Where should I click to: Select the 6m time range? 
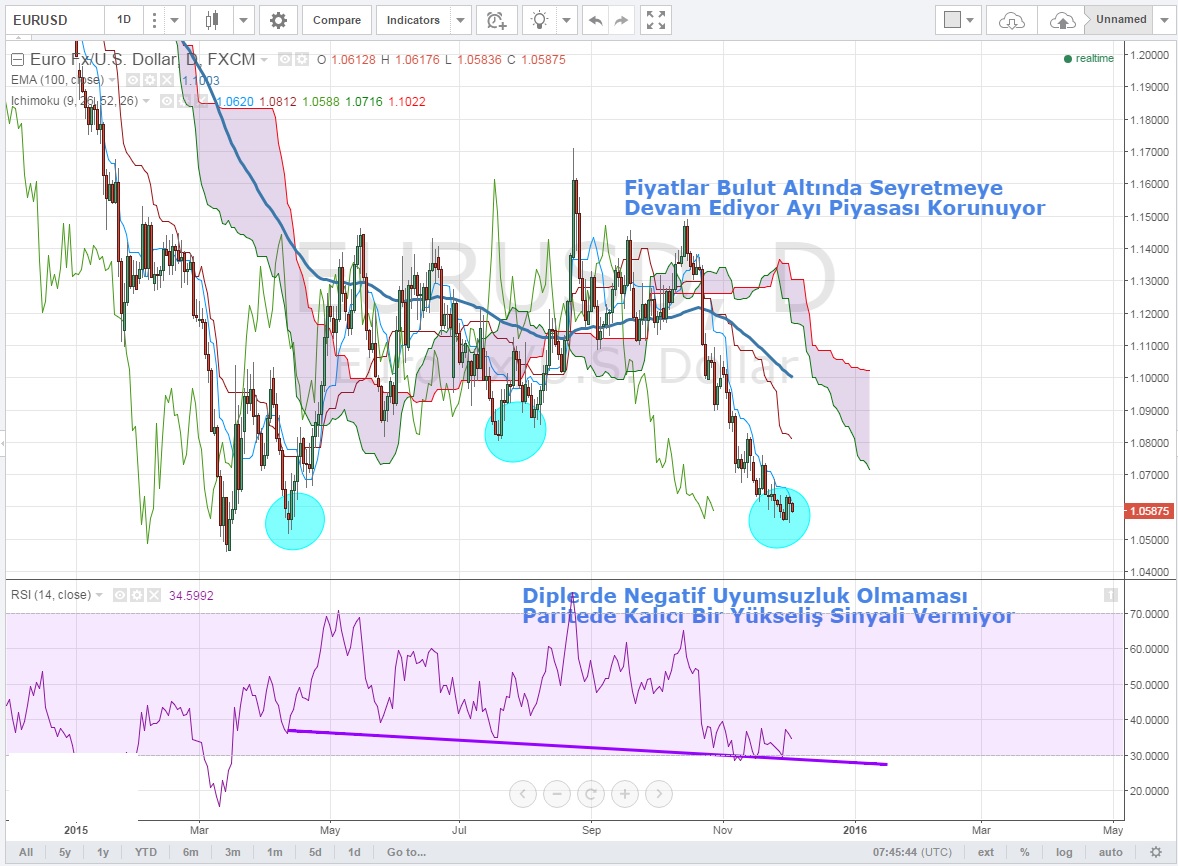point(190,852)
